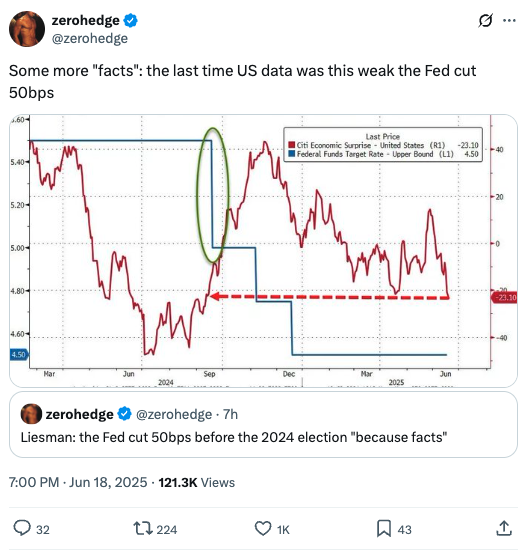This screenshot has width=527, height=557.
Task: Click the Grok slashed-circle icon
Action: point(485,21)
